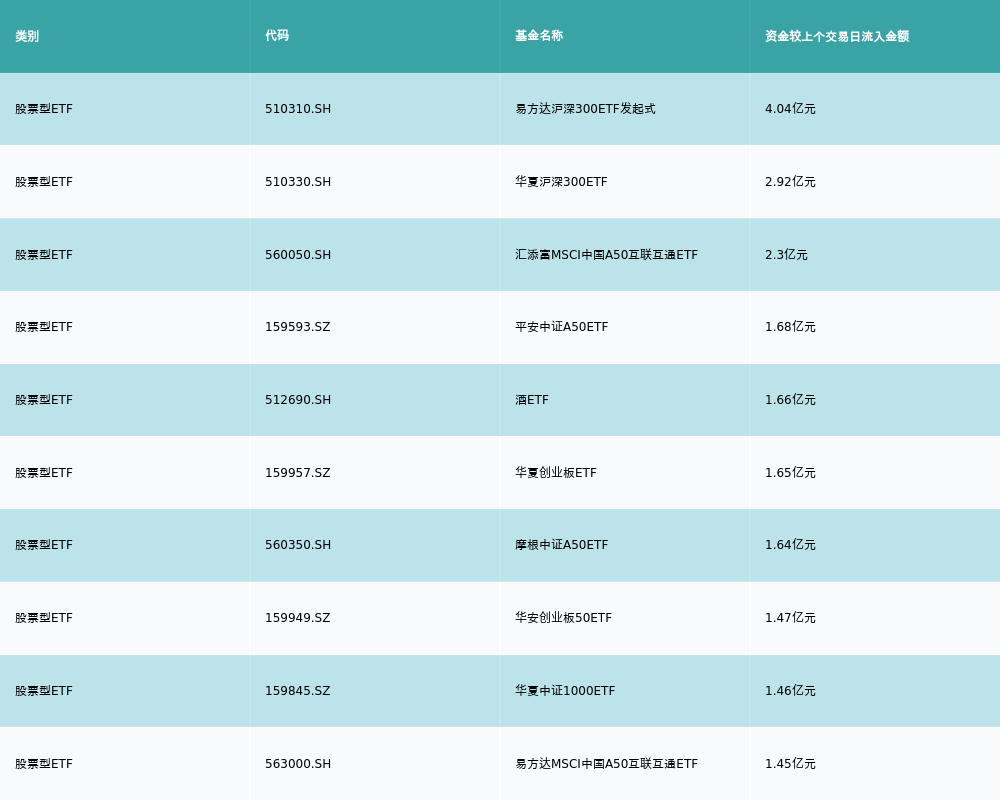1000x800 pixels.
Task: Click the inflow amount 1.66亿元
Action: pos(790,400)
